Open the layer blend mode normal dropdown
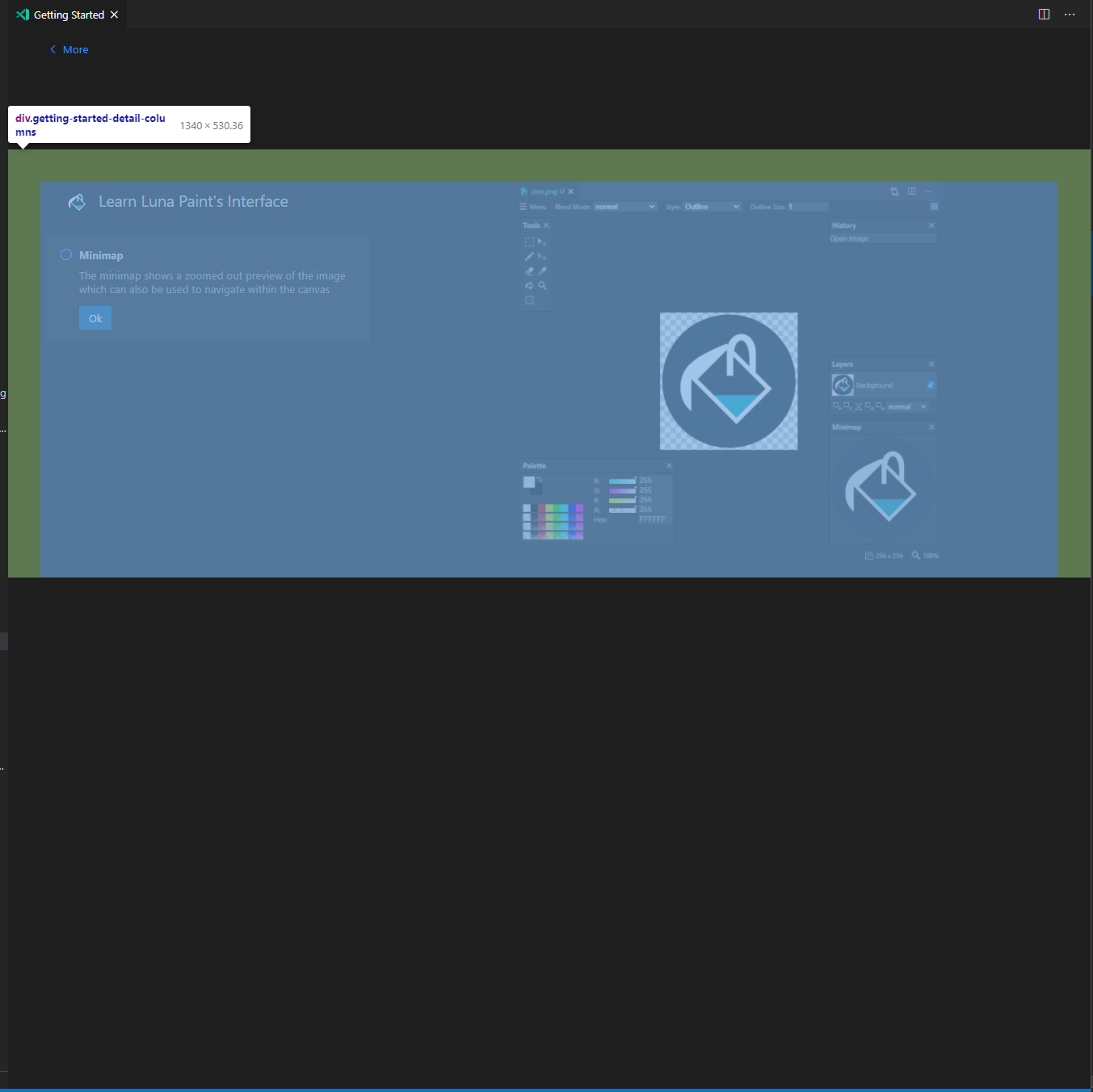The height and width of the screenshot is (1092, 1093). tap(907, 407)
